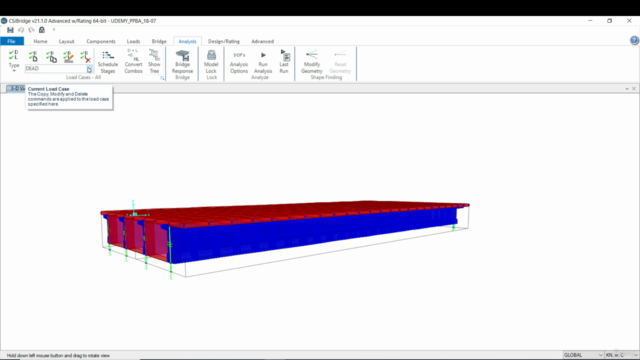The height and width of the screenshot is (360, 640).
Task: Open the quick access toolbar customize arrow
Action: click(x=53, y=30)
